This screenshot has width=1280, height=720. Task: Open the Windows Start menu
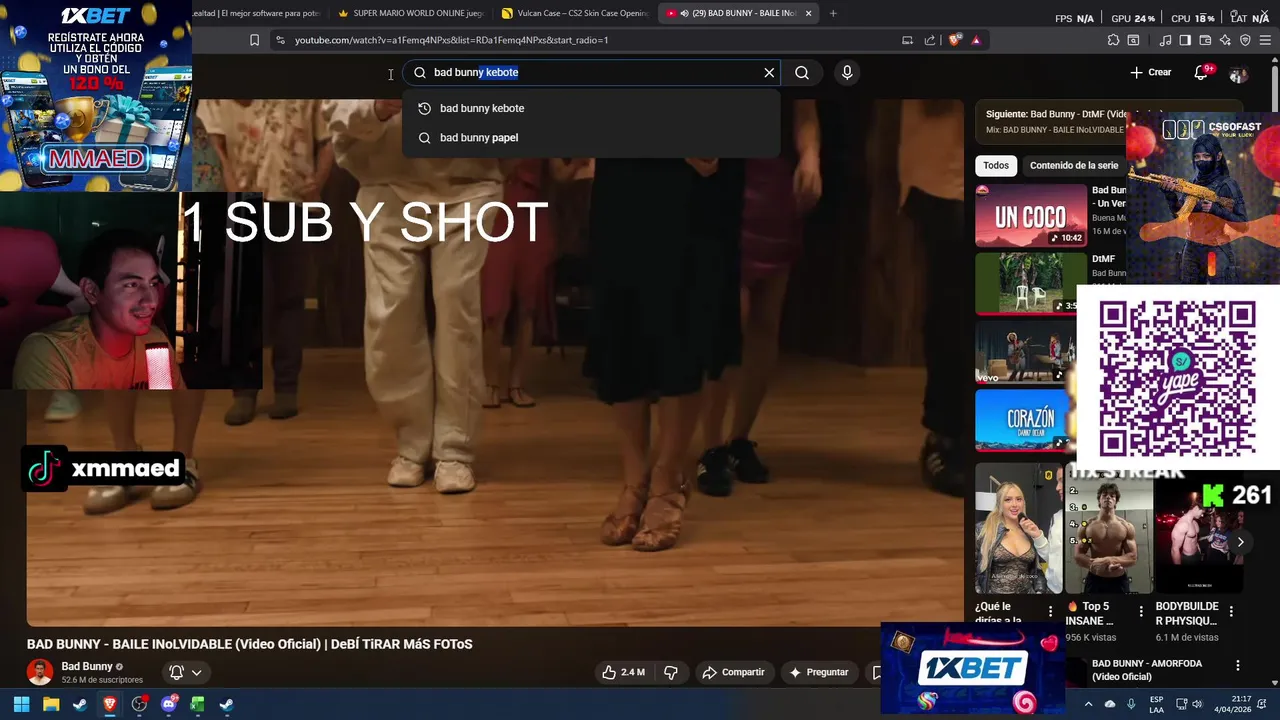21,704
